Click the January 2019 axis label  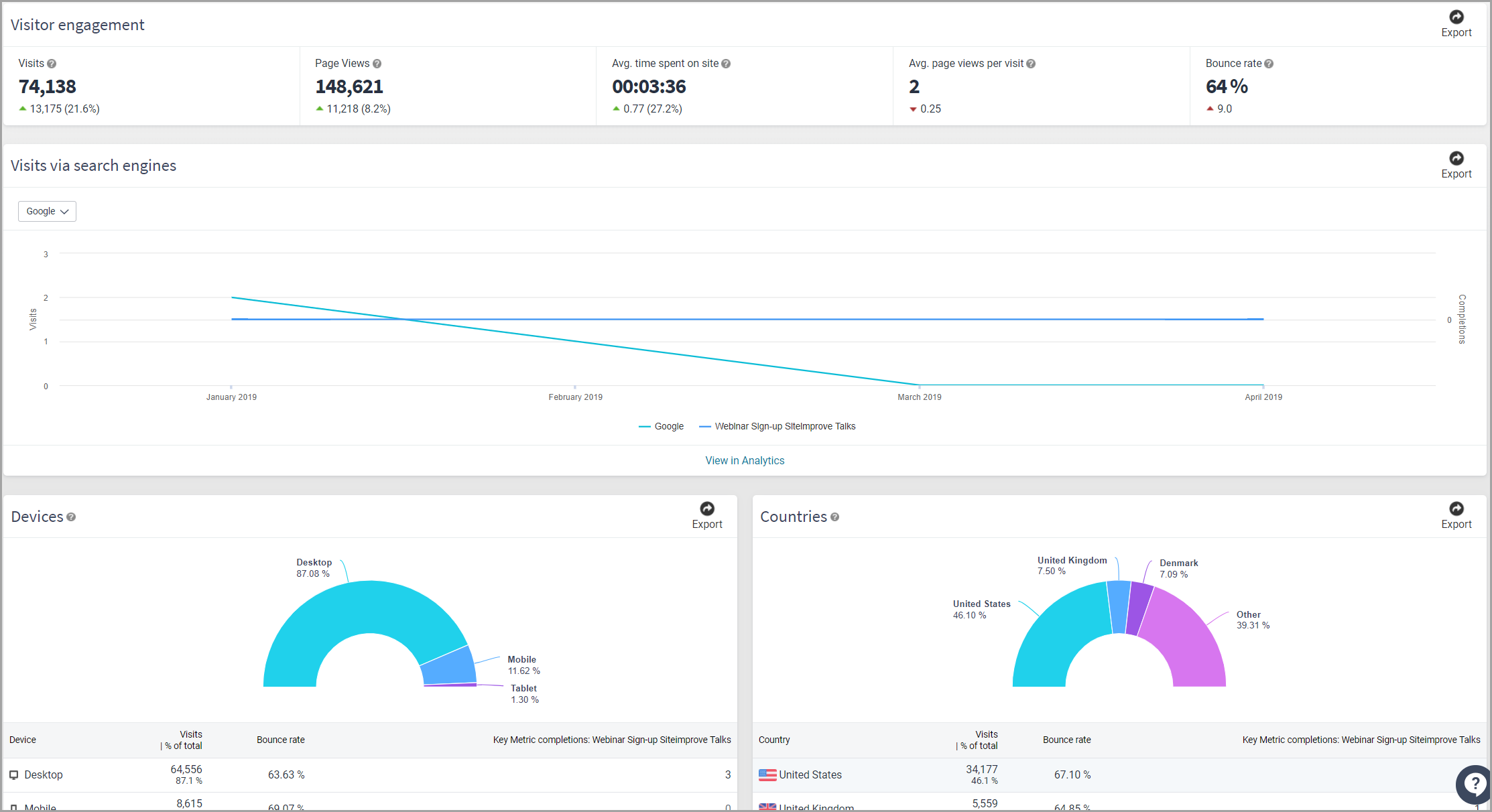[231, 397]
